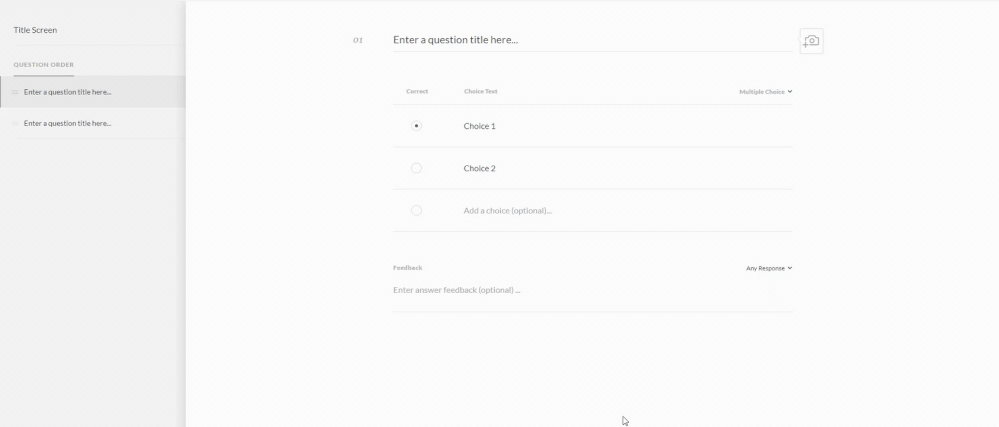Image resolution: width=999 pixels, height=427 pixels.
Task: Select the first question in the sidebar
Action: click(x=68, y=92)
